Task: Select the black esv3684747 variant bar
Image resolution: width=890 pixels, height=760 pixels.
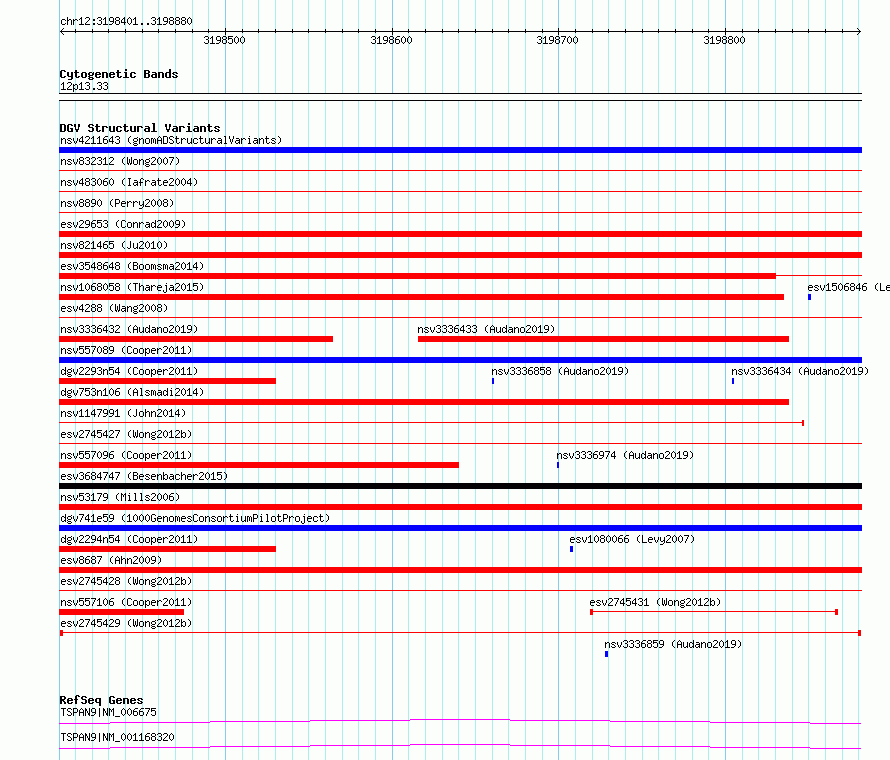Action: click(x=460, y=486)
